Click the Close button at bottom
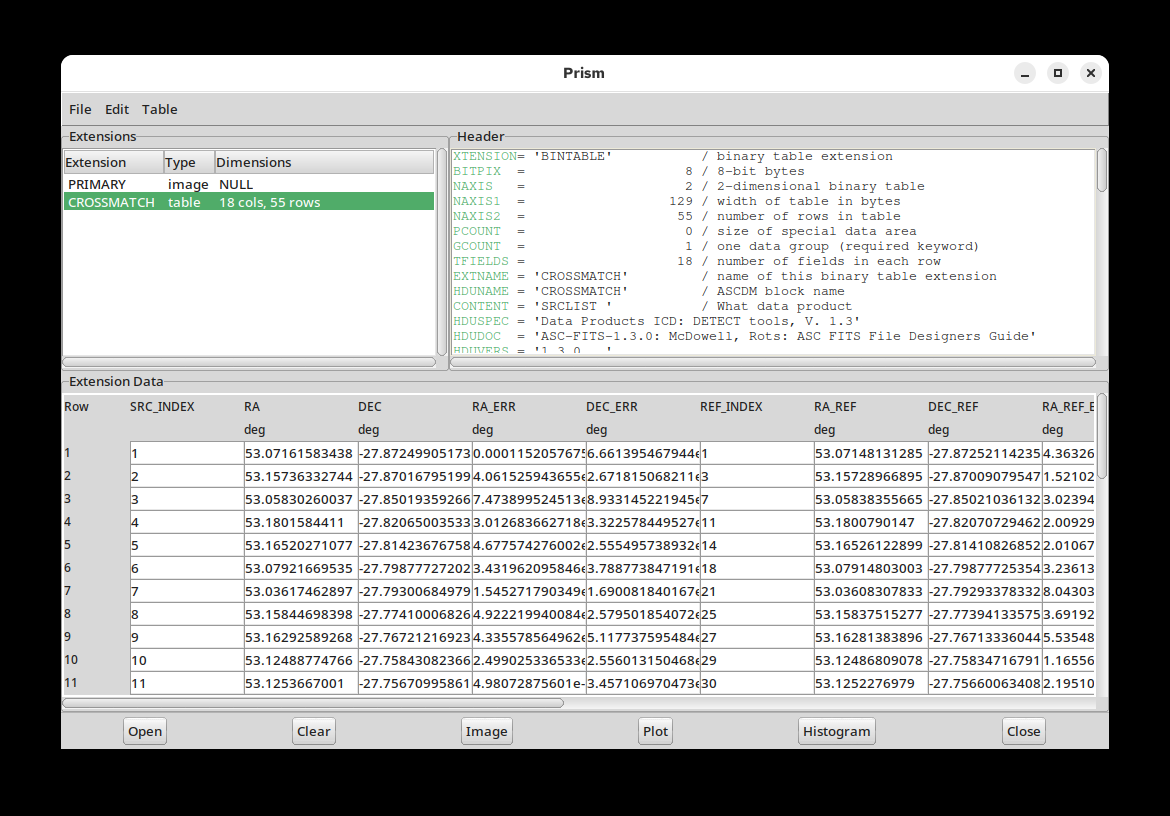The height and width of the screenshot is (816, 1170). (1023, 731)
